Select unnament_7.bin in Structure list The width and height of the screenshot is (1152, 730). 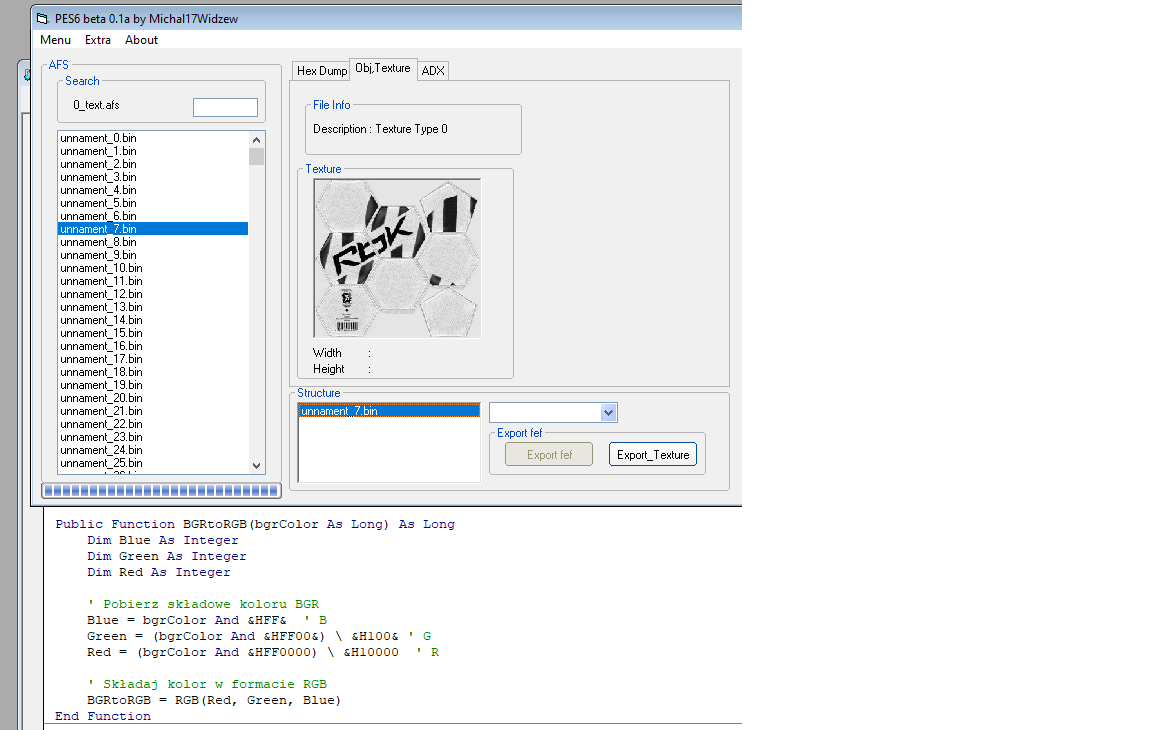pyautogui.click(x=389, y=411)
